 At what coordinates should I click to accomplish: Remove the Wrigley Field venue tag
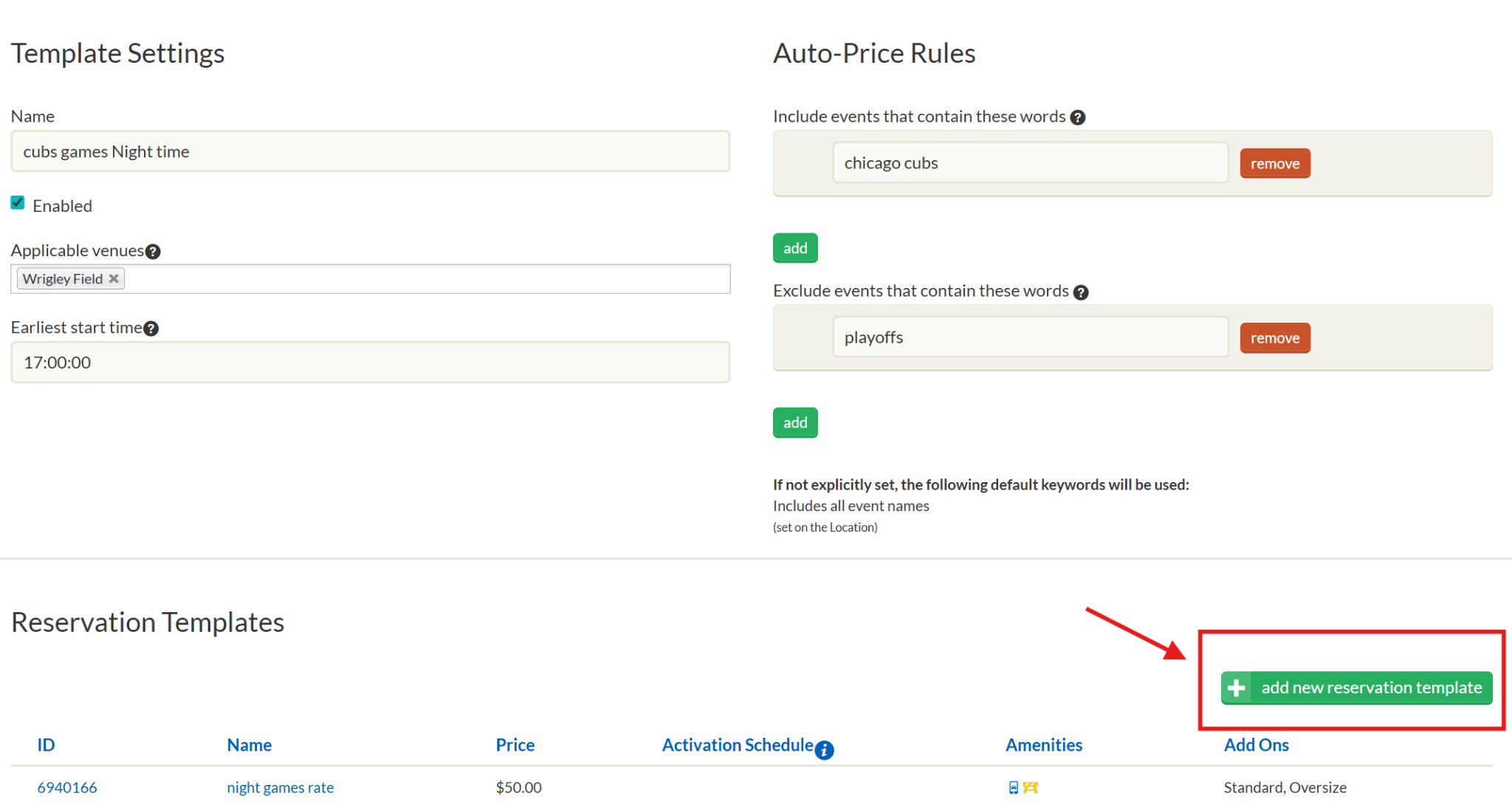click(114, 279)
